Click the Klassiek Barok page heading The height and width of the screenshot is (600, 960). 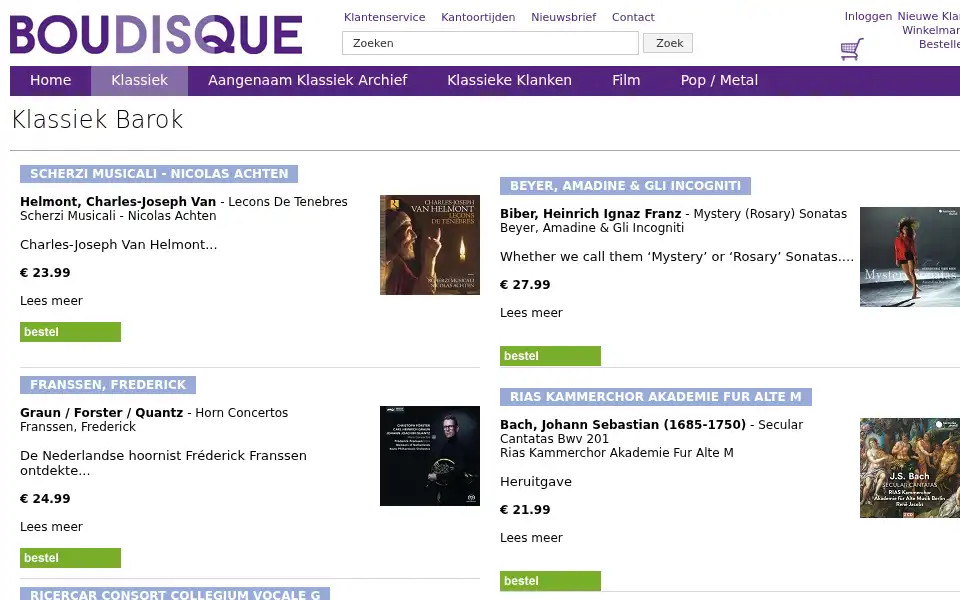click(x=97, y=119)
